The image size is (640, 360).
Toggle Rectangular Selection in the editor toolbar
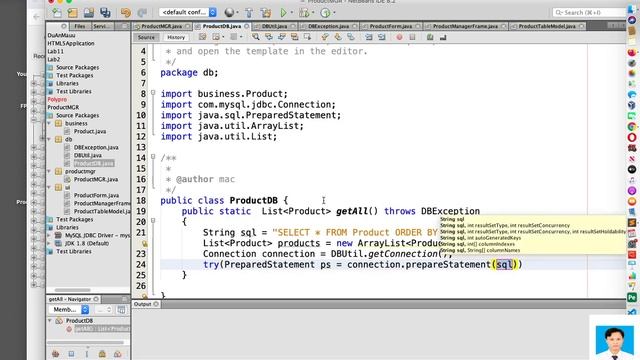coord(307,37)
